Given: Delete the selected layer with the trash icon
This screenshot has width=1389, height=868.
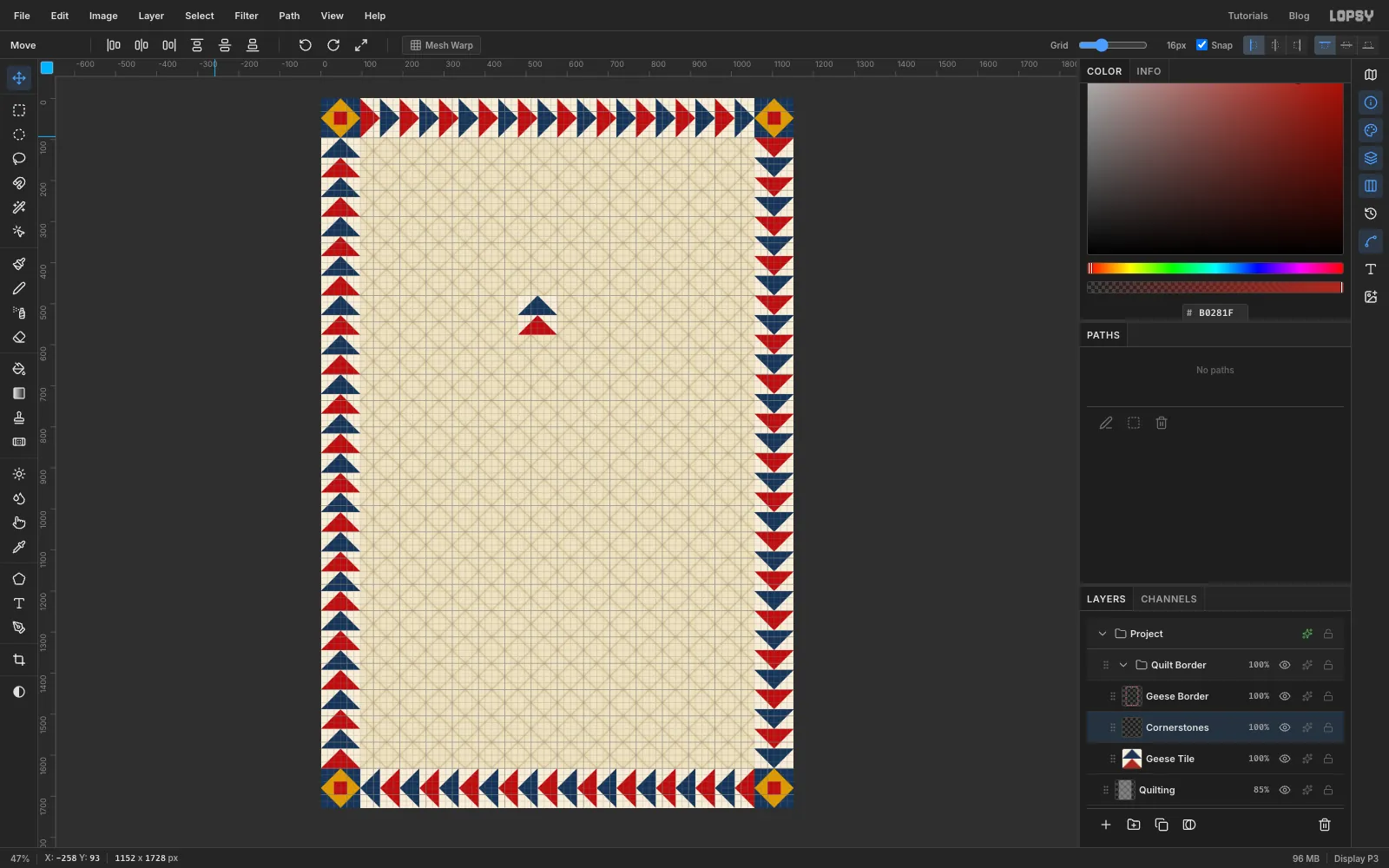Looking at the screenshot, I should pos(1325,825).
